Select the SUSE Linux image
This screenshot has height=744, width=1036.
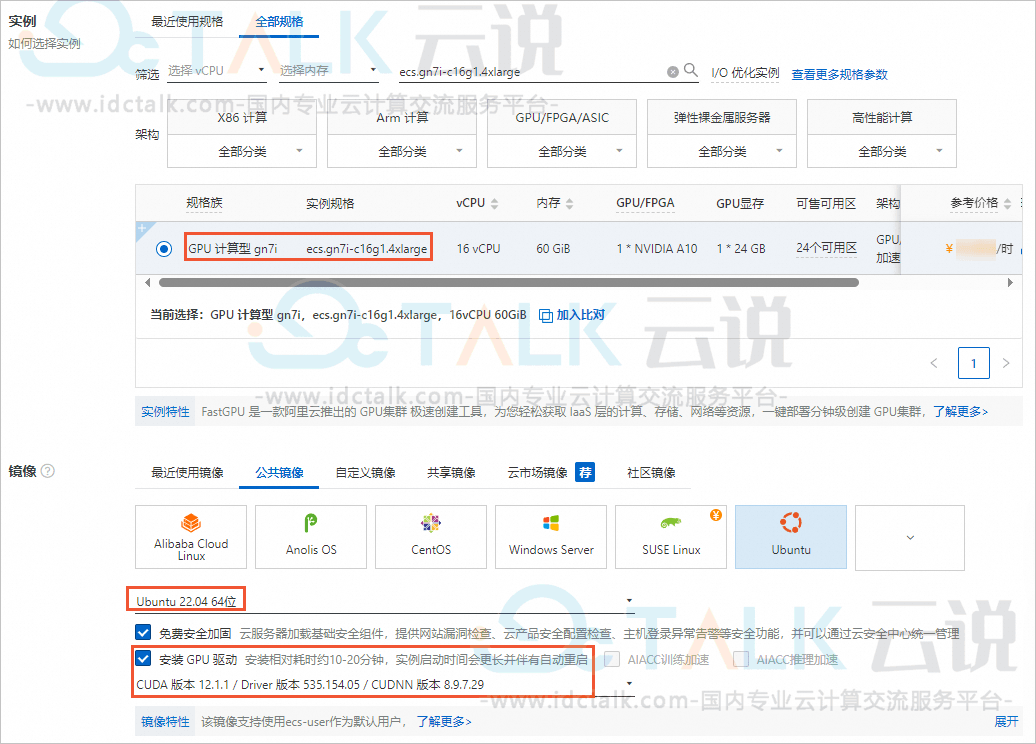pos(671,537)
